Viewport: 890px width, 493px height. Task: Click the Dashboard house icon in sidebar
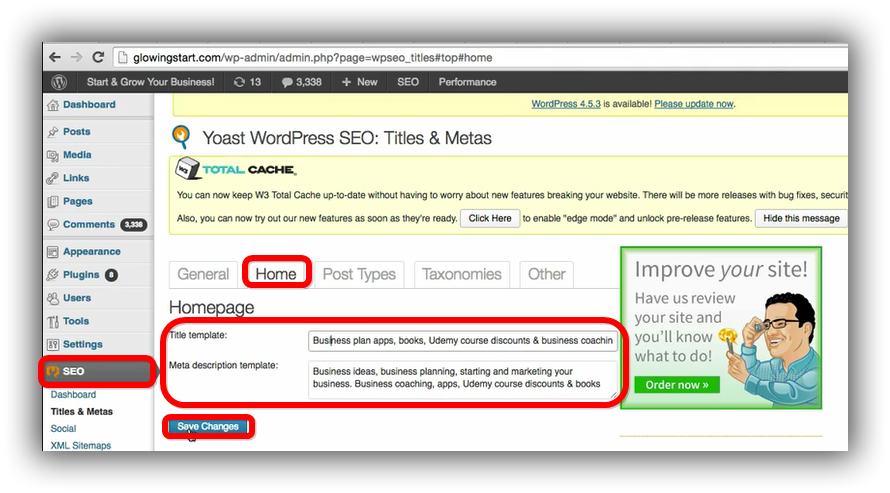click(53, 105)
